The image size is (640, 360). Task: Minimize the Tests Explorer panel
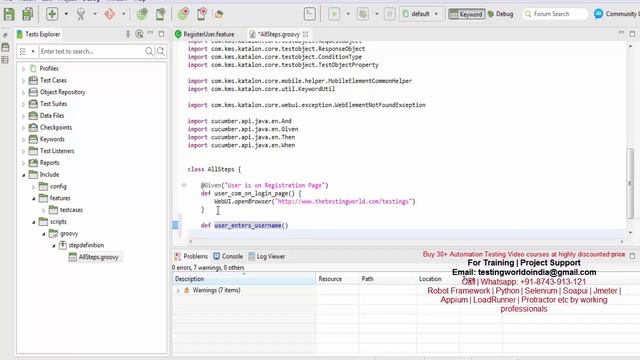click(x=151, y=33)
